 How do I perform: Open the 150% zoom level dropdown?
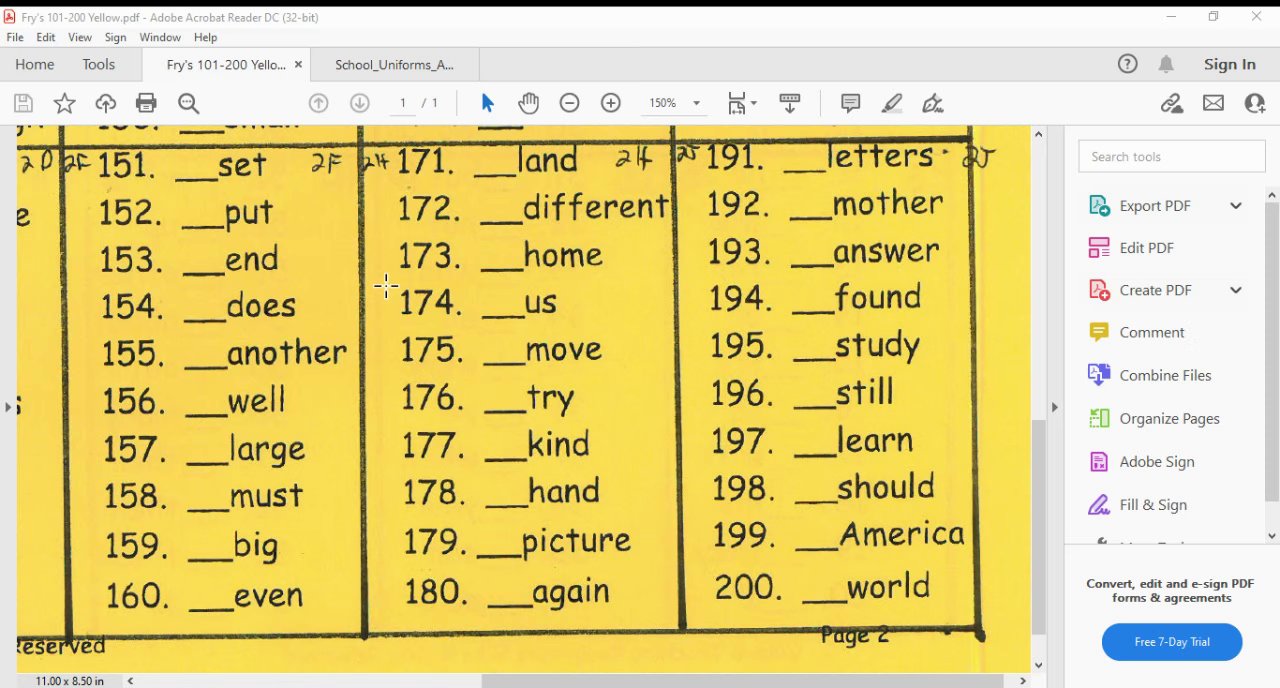pyautogui.click(x=696, y=103)
